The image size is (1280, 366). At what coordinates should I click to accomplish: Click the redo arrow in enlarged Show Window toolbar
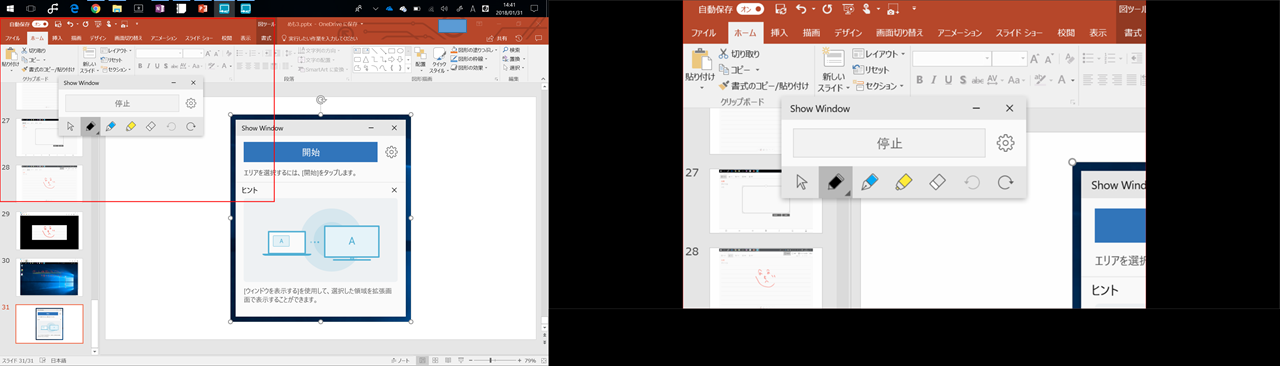click(1006, 182)
